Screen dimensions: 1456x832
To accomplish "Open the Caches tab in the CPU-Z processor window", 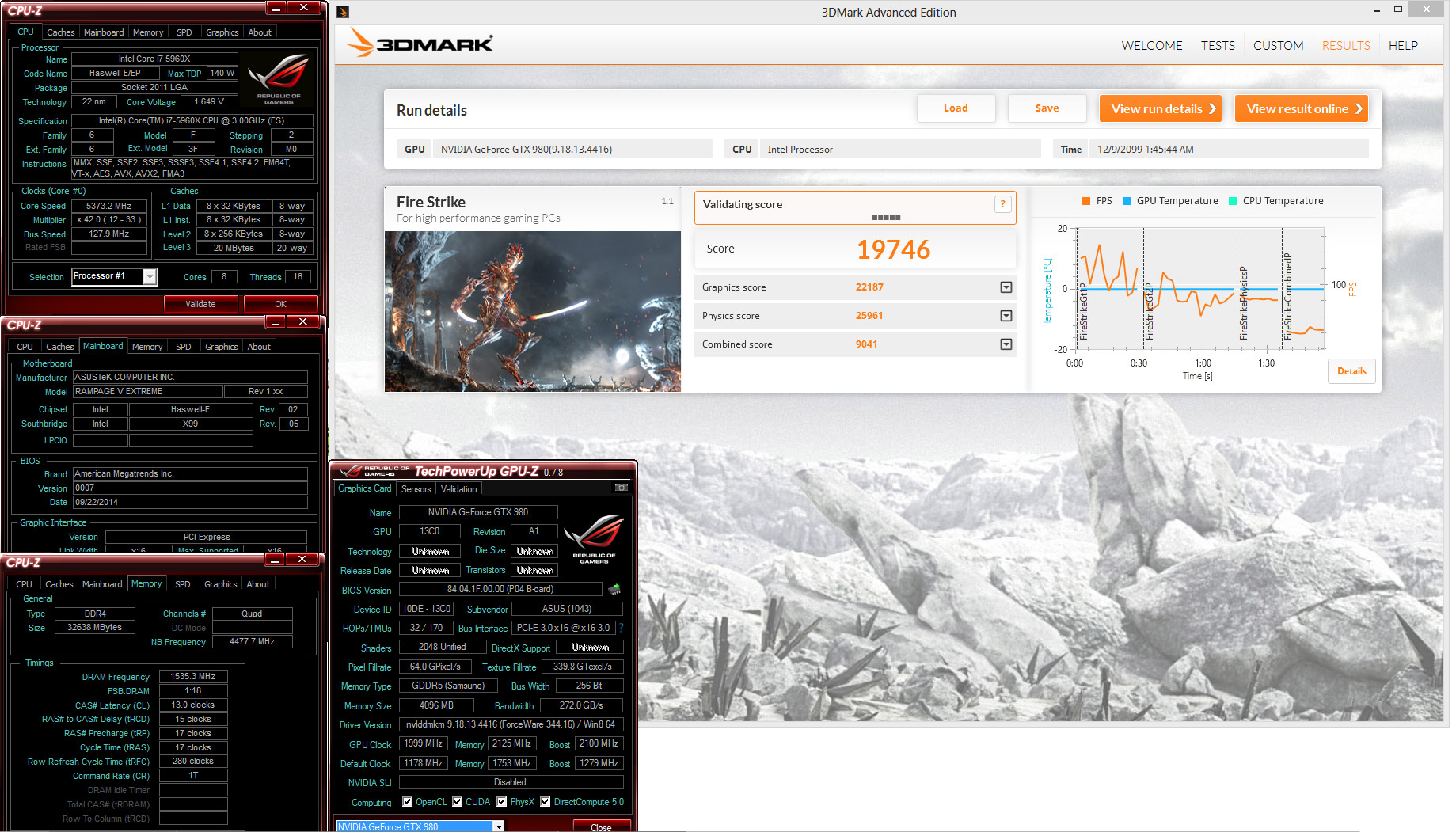I will [x=61, y=32].
